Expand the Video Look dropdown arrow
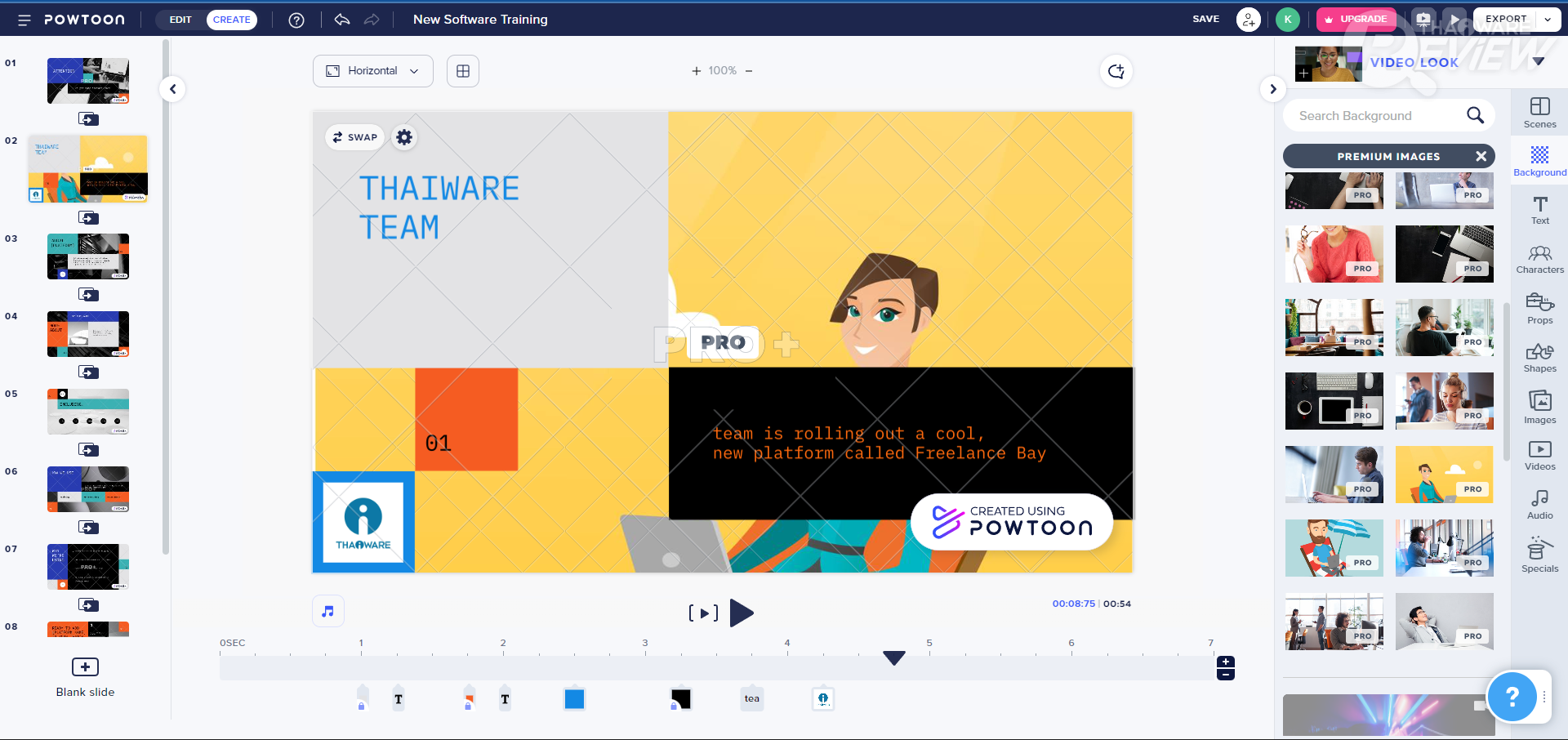The image size is (1568, 740). coord(1539,62)
